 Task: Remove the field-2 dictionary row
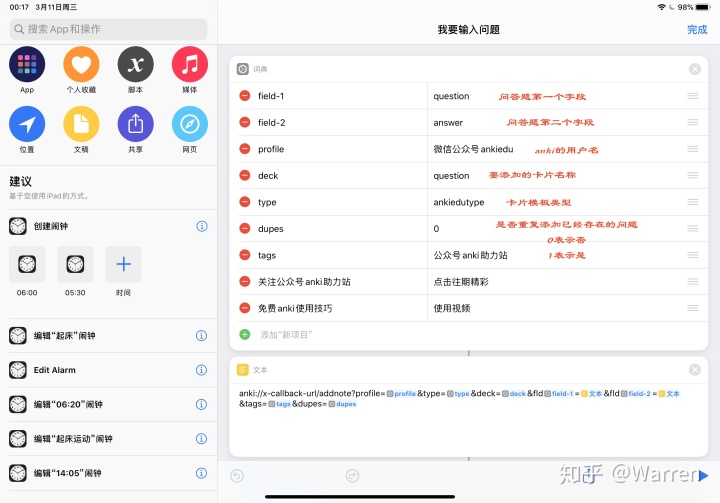245,123
